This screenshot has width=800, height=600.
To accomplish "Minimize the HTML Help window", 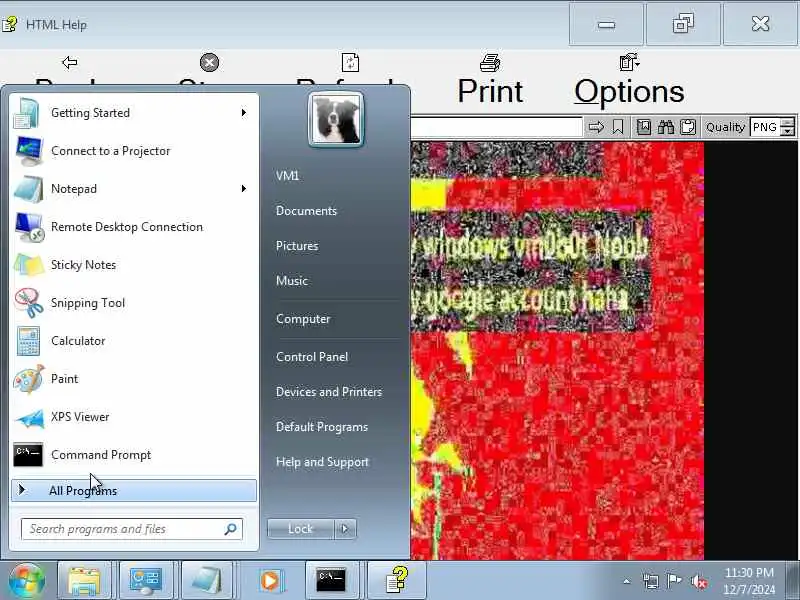I will pos(606,24).
